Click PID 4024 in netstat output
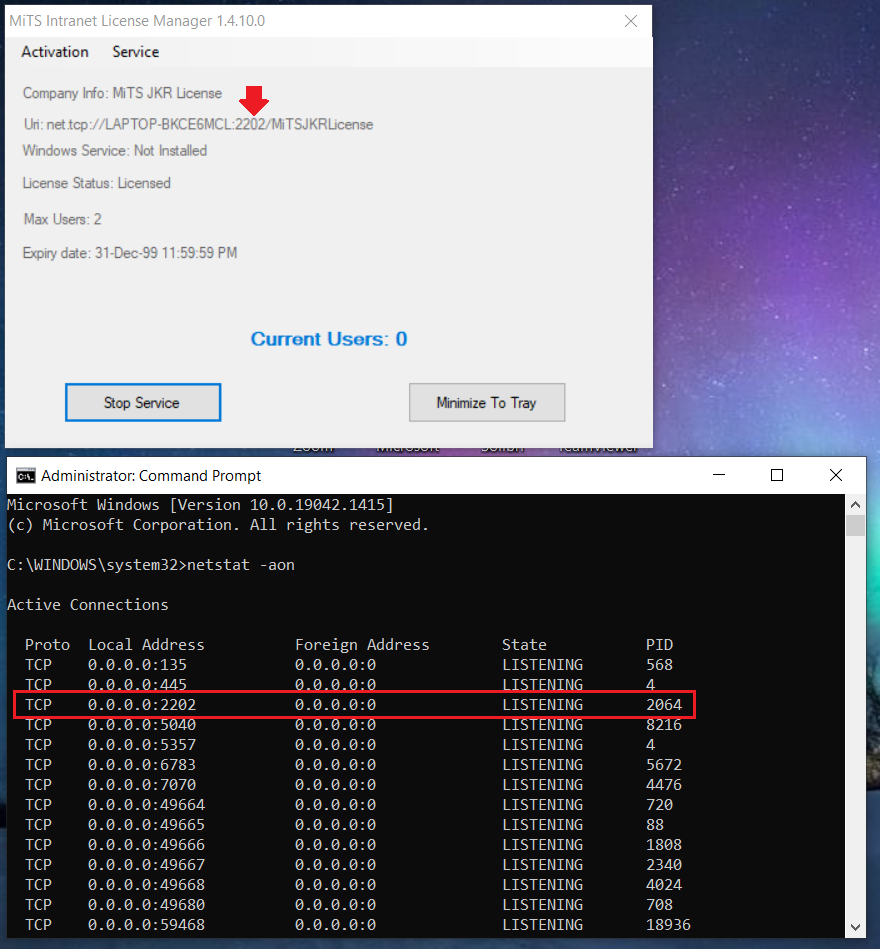The width and height of the screenshot is (880, 950). 664,885
